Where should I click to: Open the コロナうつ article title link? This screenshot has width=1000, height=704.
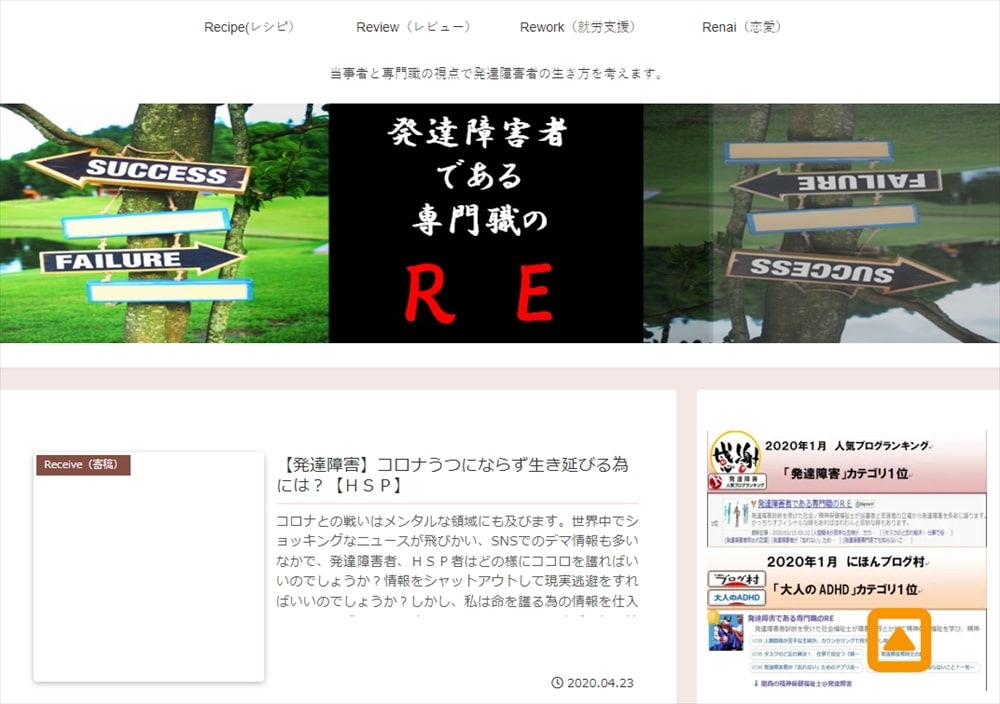[456, 475]
